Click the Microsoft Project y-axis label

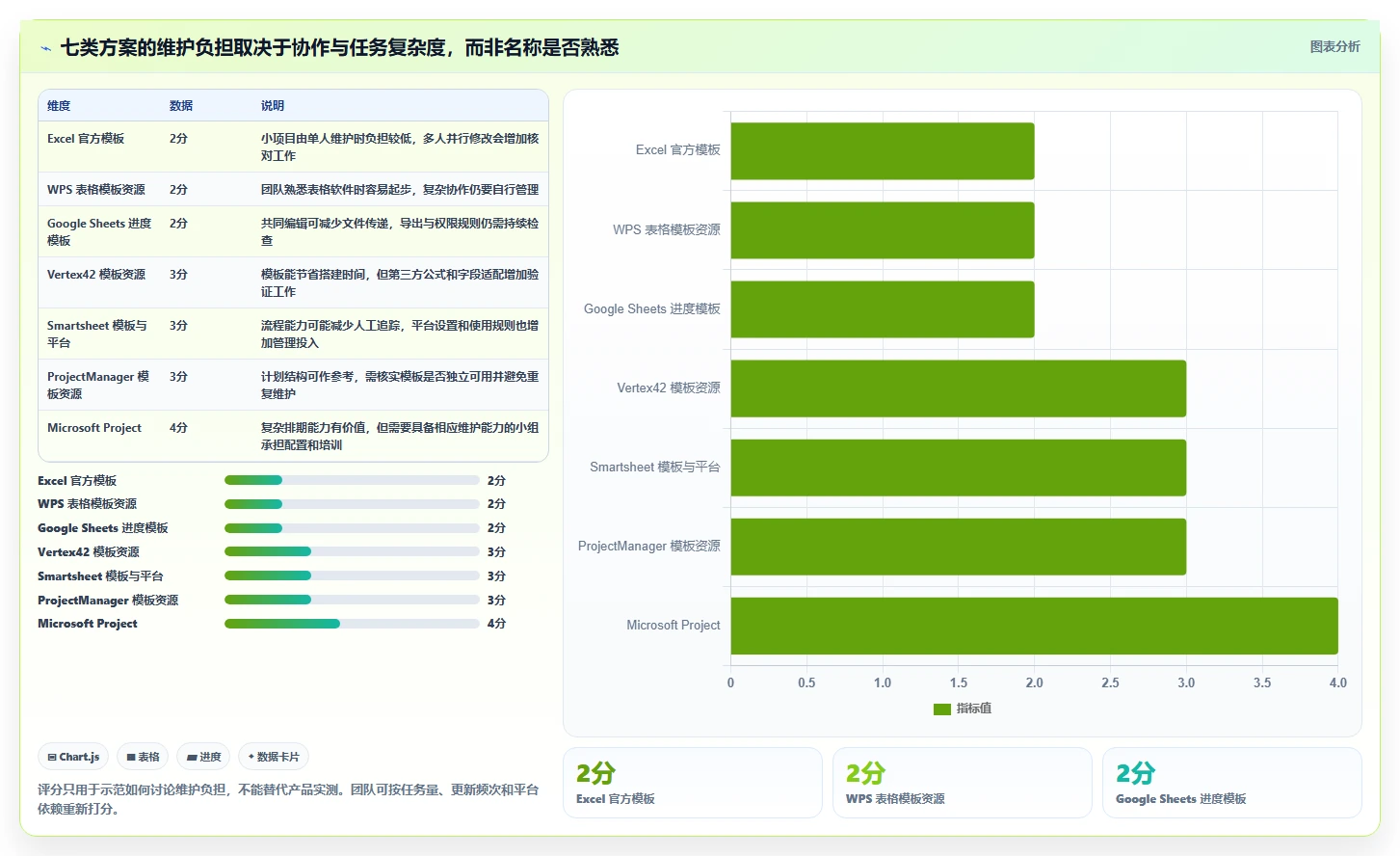pos(674,626)
